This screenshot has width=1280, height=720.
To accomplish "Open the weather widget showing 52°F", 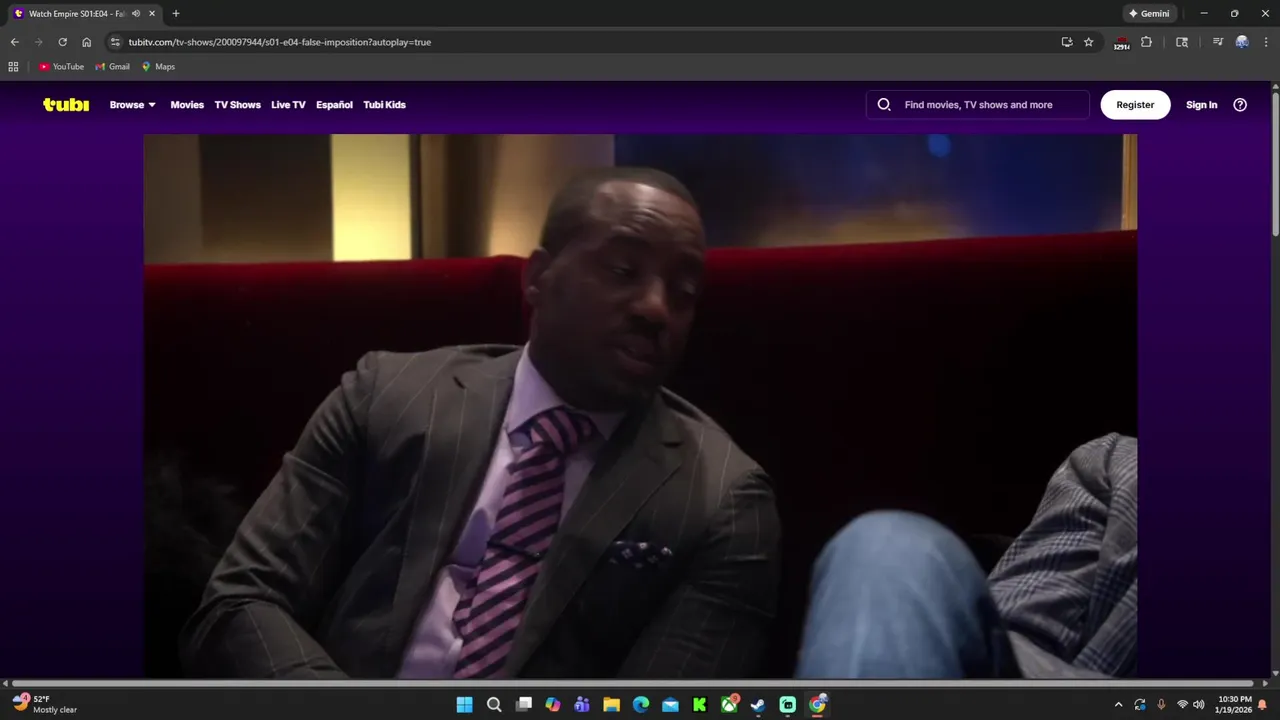I will (45, 704).
